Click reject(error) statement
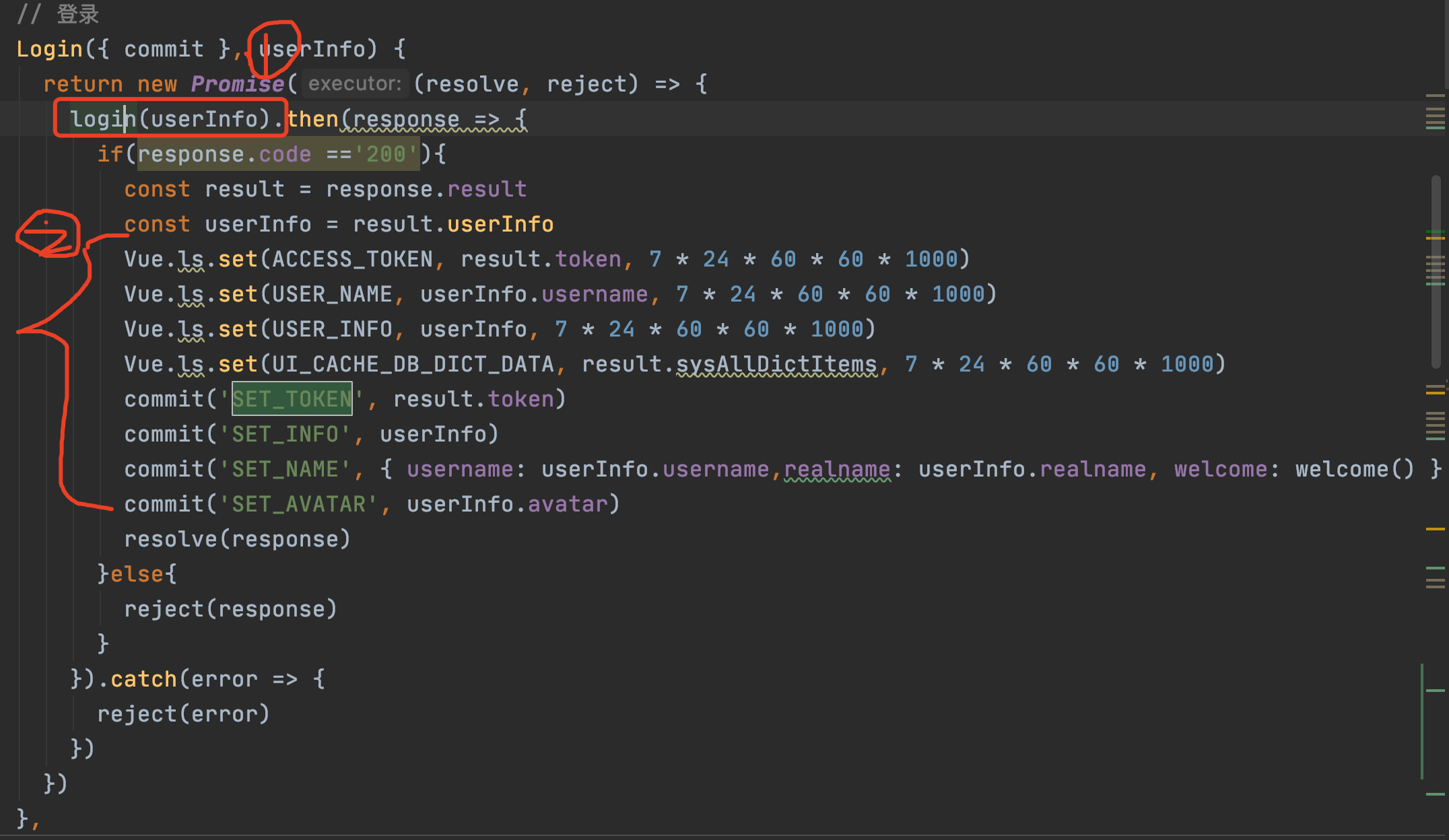Viewport: 1449px width, 840px height. click(x=183, y=714)
